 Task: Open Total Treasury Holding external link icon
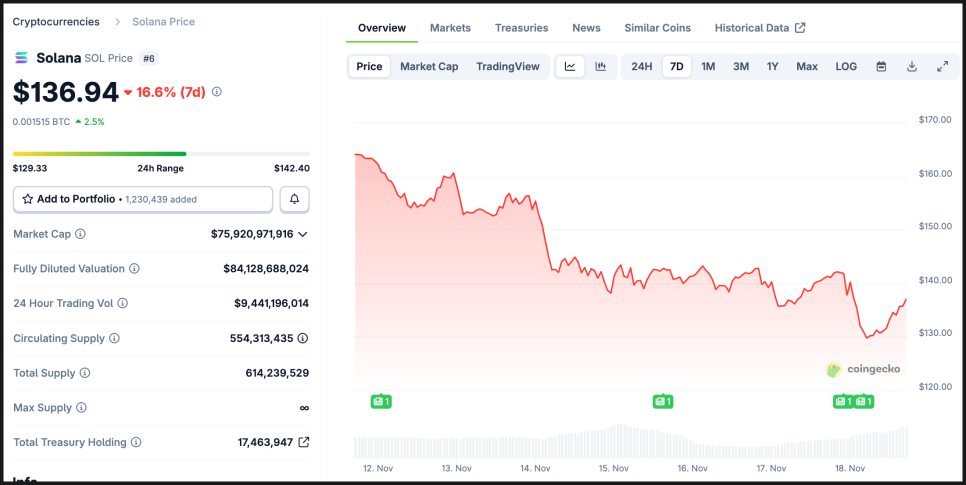(304, 442)
